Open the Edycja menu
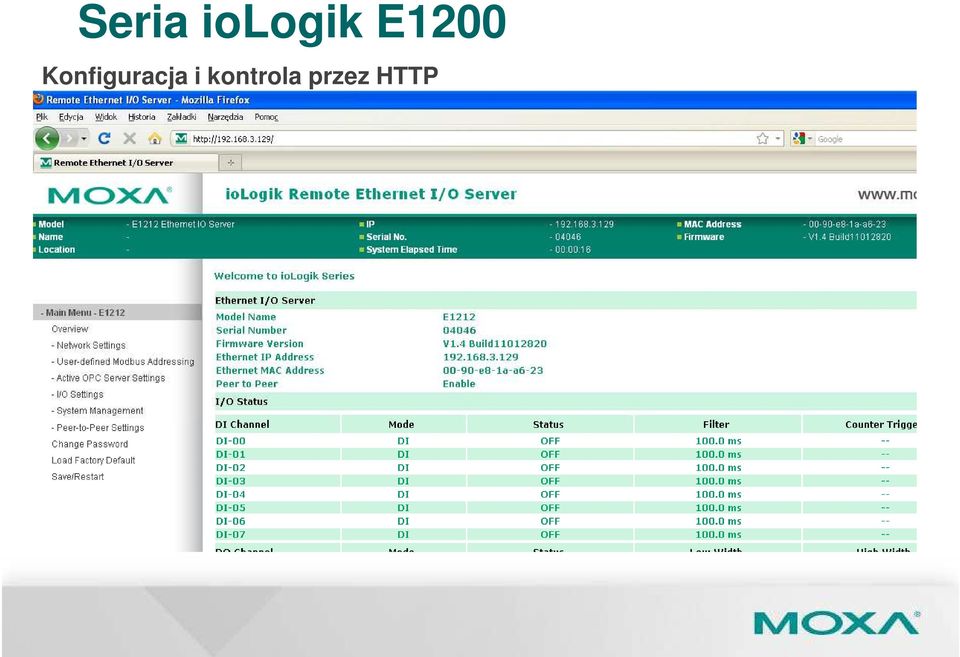 (71, 117)
